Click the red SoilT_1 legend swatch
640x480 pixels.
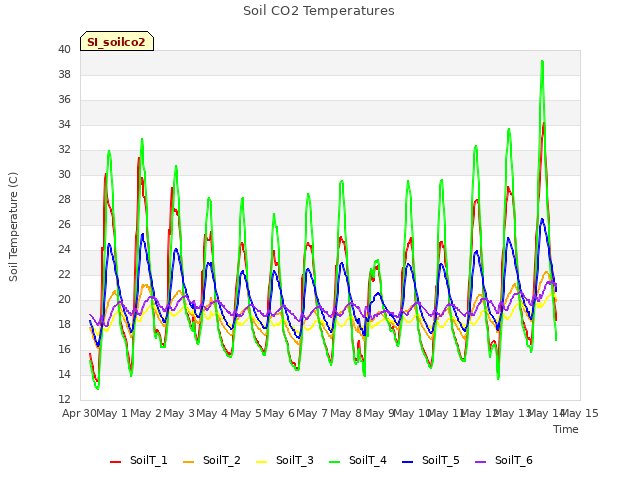coord(116,462)
